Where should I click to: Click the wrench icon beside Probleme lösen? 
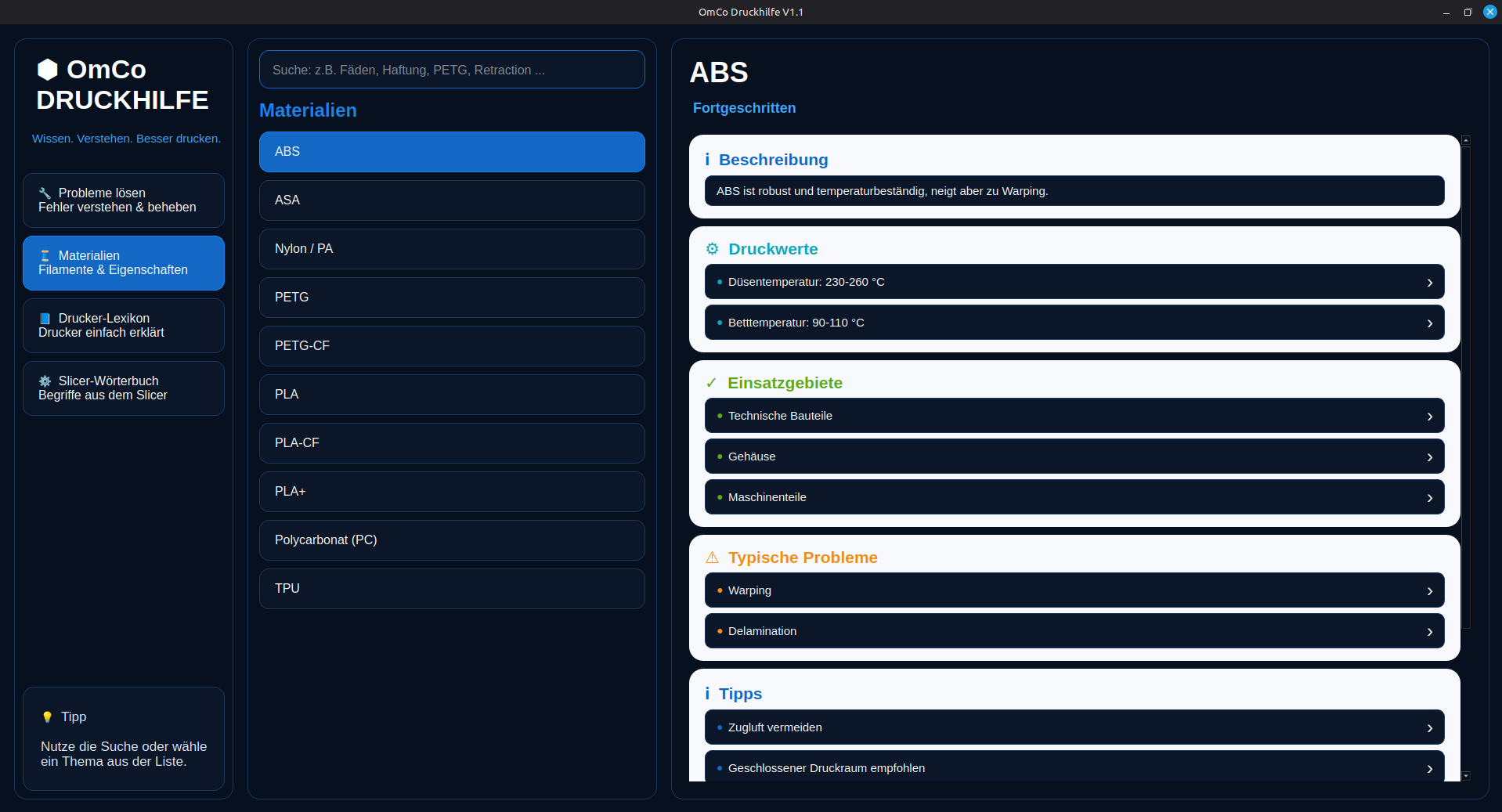(x=45, y=193)
